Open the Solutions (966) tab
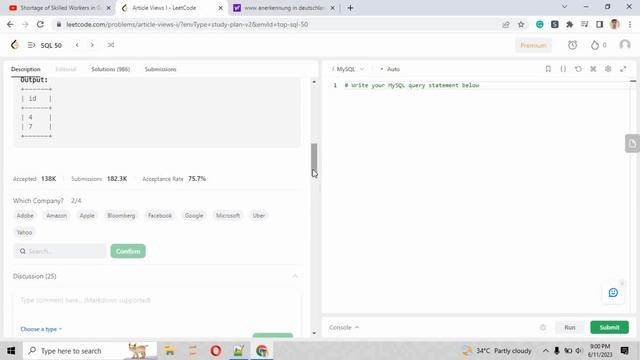640x360 pixels. [x=111, y=69]
